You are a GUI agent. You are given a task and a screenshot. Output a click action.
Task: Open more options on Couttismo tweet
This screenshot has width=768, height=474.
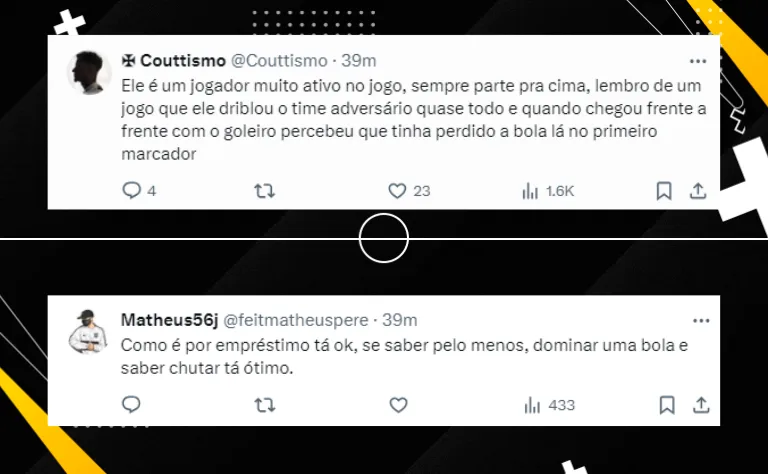(x=697, y=61)
